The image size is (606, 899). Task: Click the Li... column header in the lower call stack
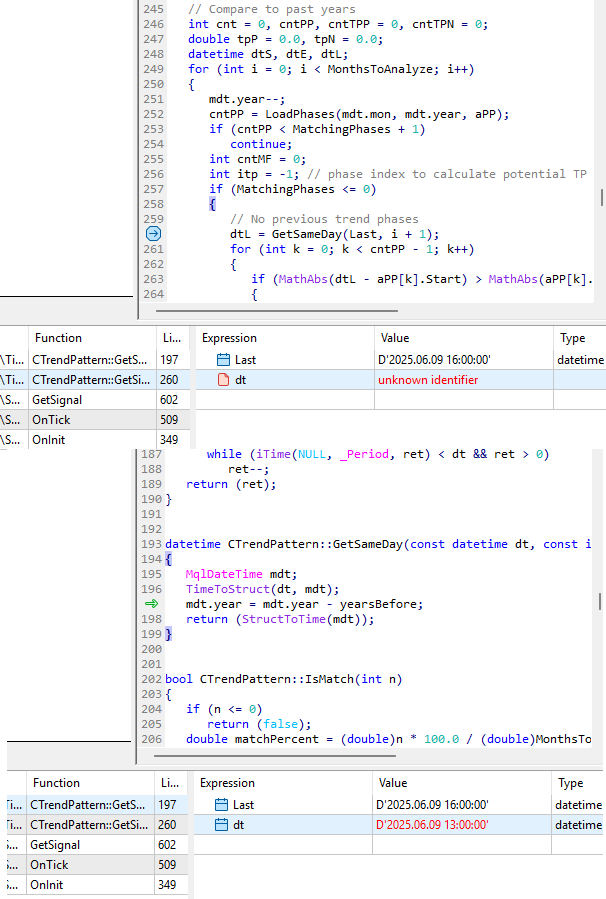coord(170,783)
